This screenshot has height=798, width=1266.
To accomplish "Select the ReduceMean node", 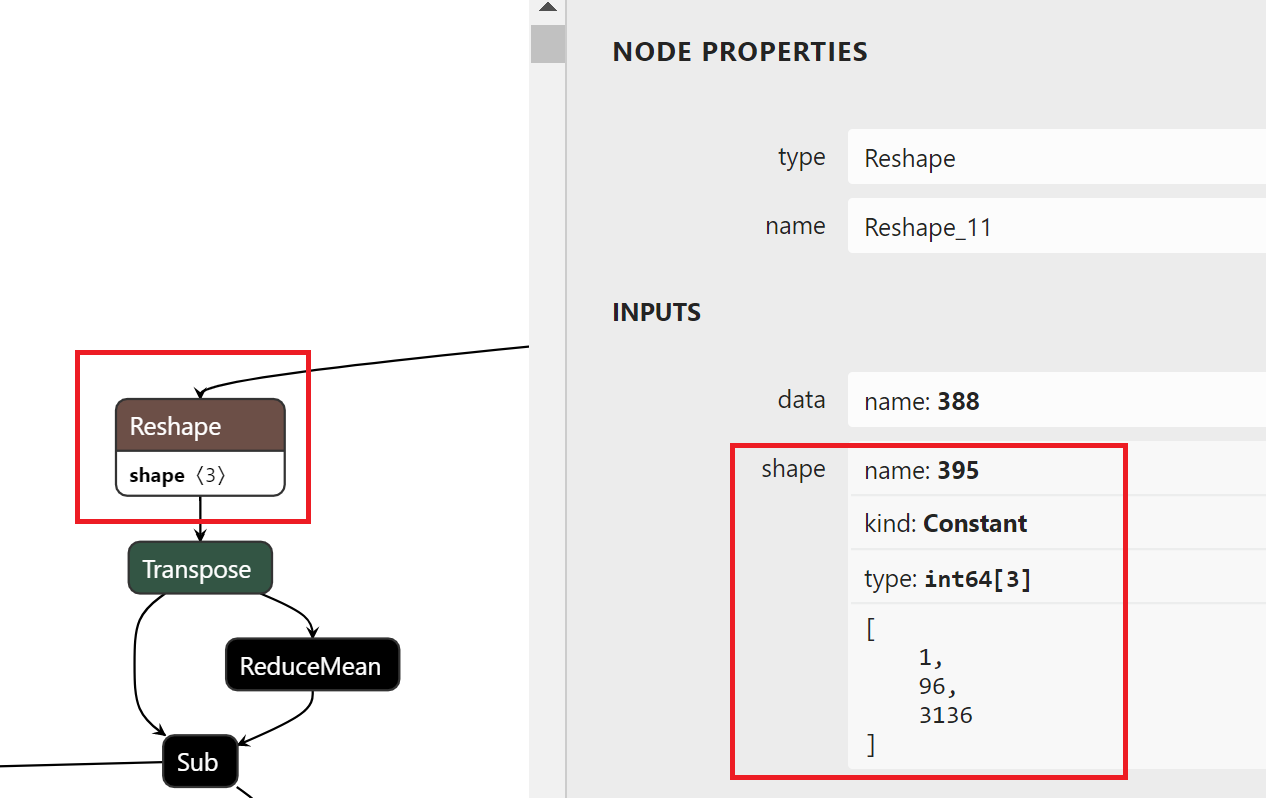I will 312,665.
